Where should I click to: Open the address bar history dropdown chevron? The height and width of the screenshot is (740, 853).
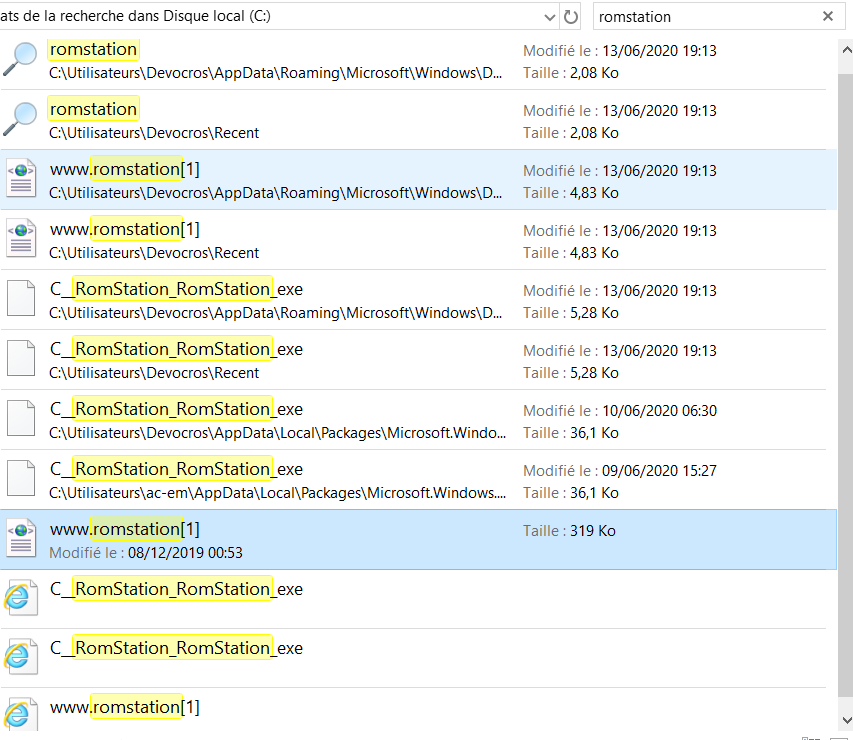(x=550, y=17)
